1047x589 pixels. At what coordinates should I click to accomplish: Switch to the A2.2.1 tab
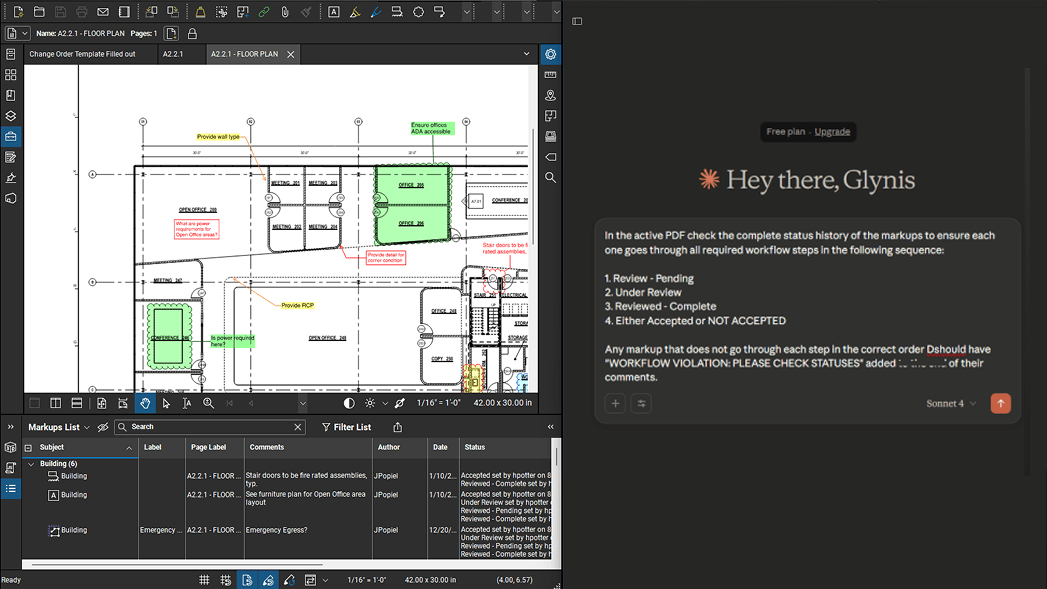coord(173,54)
